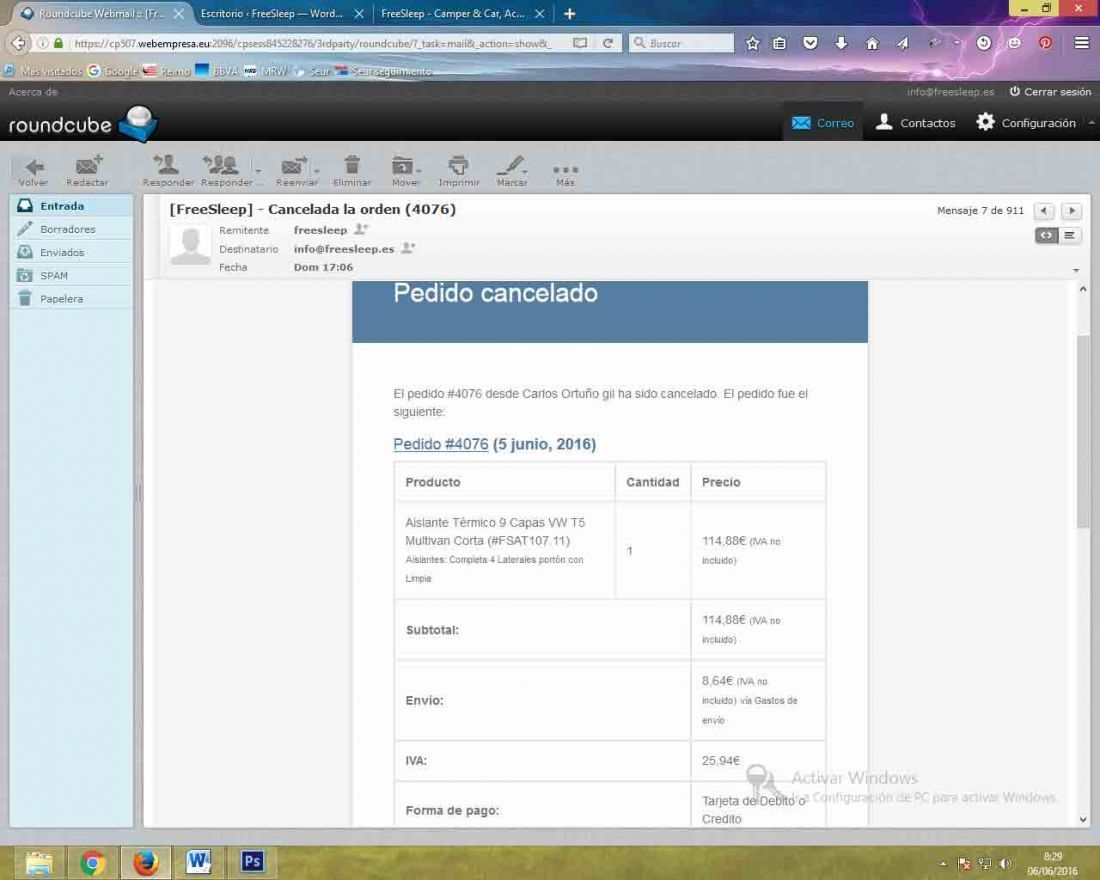Image resolution: width=1100 pixels, height=880 pixels.
Task: Go to previous message arrow
Action: pyautogui.click(x=1044, y=211)
